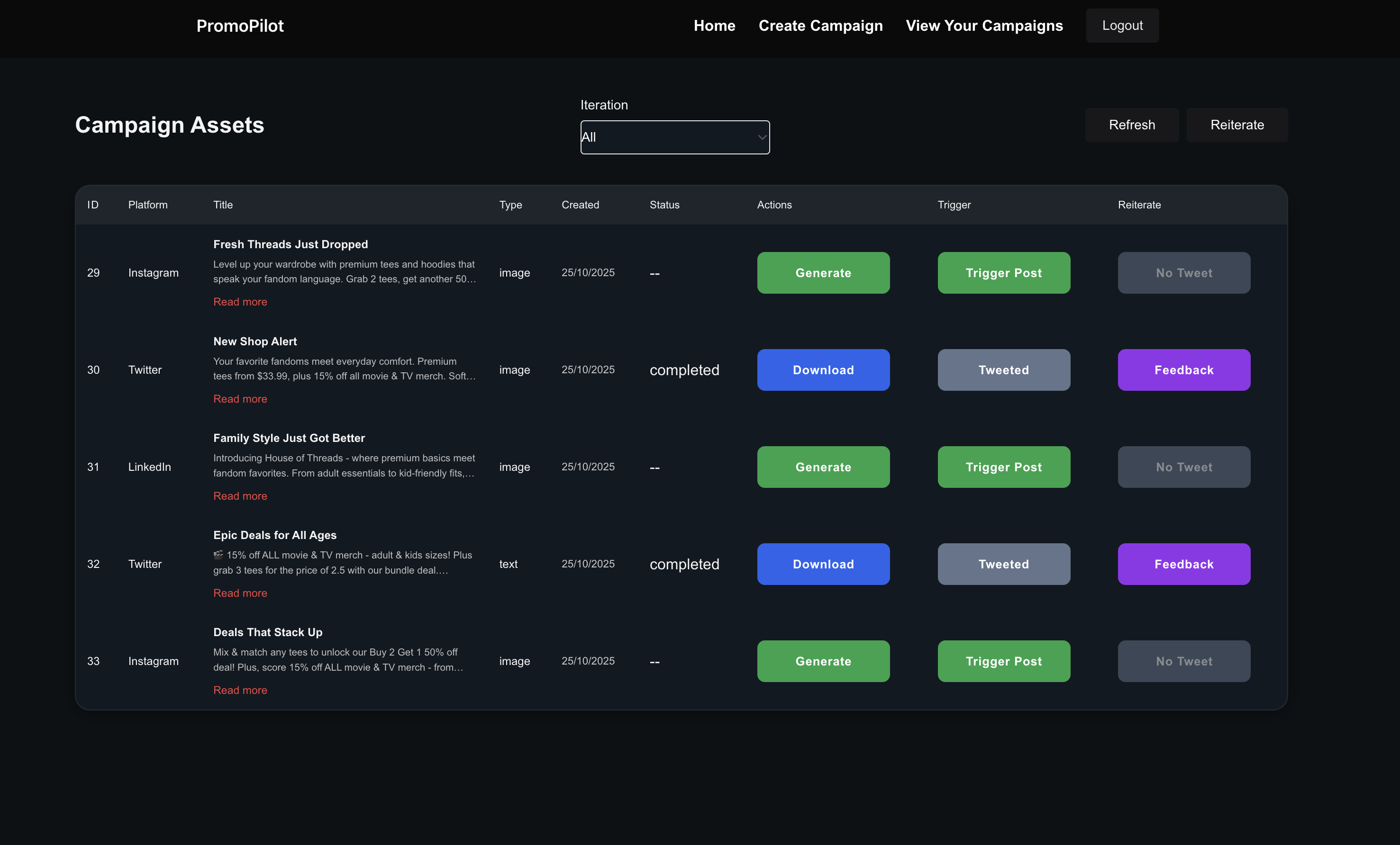Trigger Post for Deals That Stack Up

(x=1003, y=661)
